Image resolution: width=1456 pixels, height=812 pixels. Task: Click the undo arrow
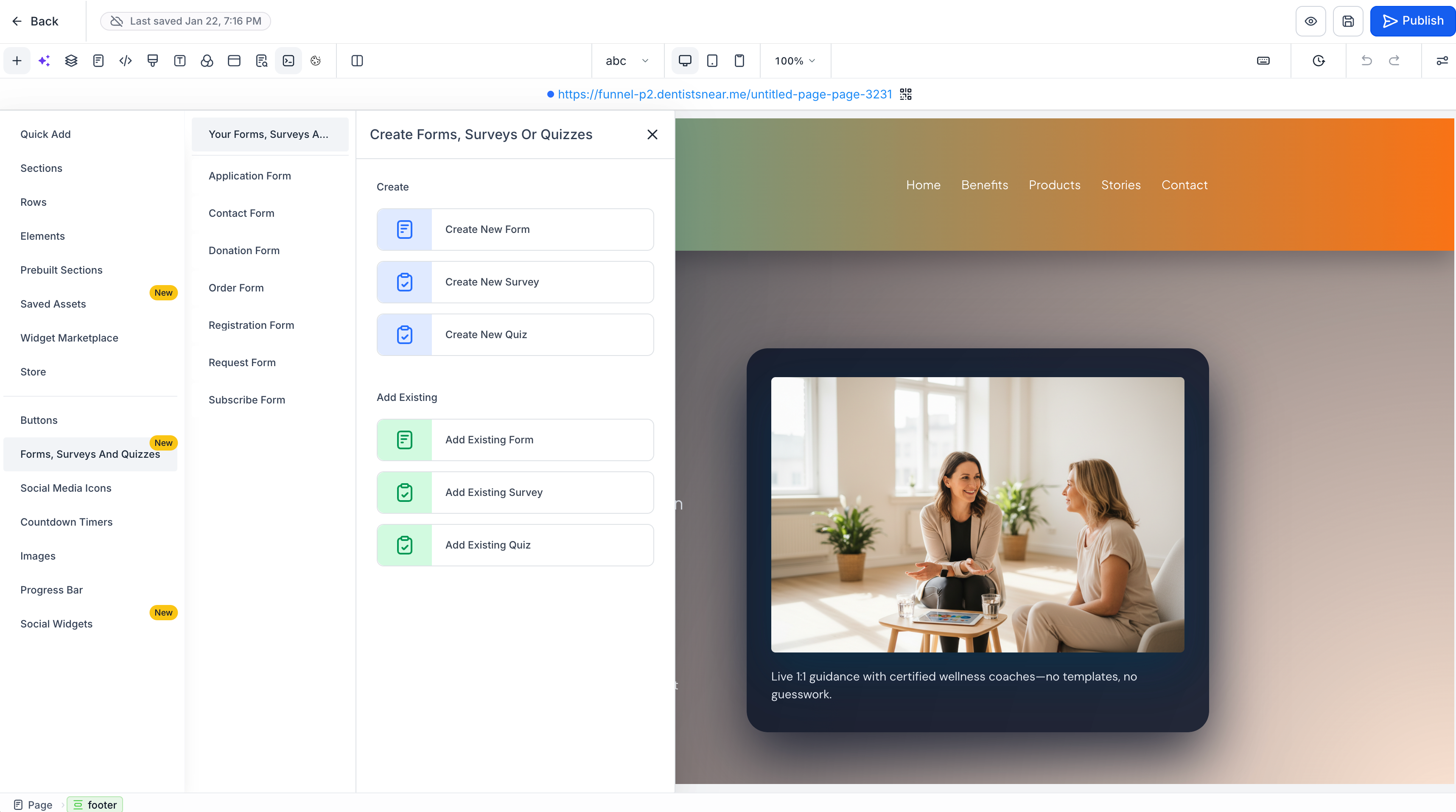point(1366,61)
